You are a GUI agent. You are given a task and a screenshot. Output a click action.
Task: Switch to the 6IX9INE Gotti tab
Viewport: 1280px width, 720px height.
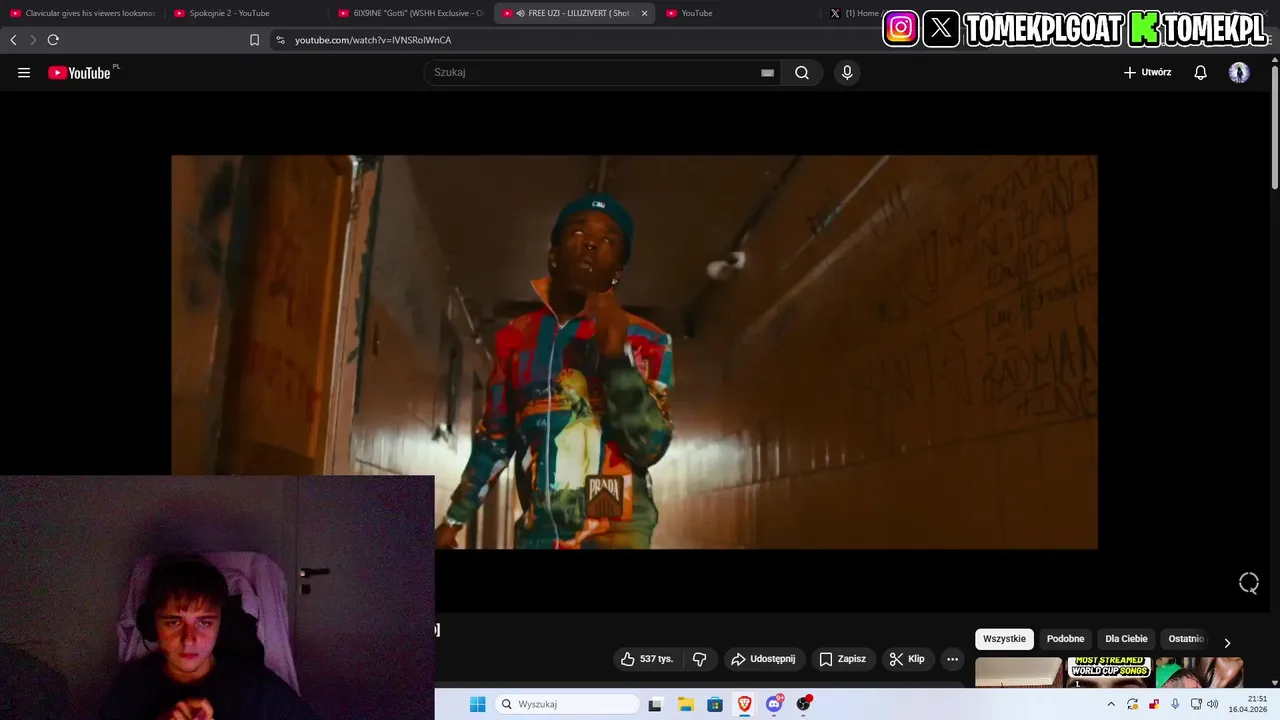[411, 13]
